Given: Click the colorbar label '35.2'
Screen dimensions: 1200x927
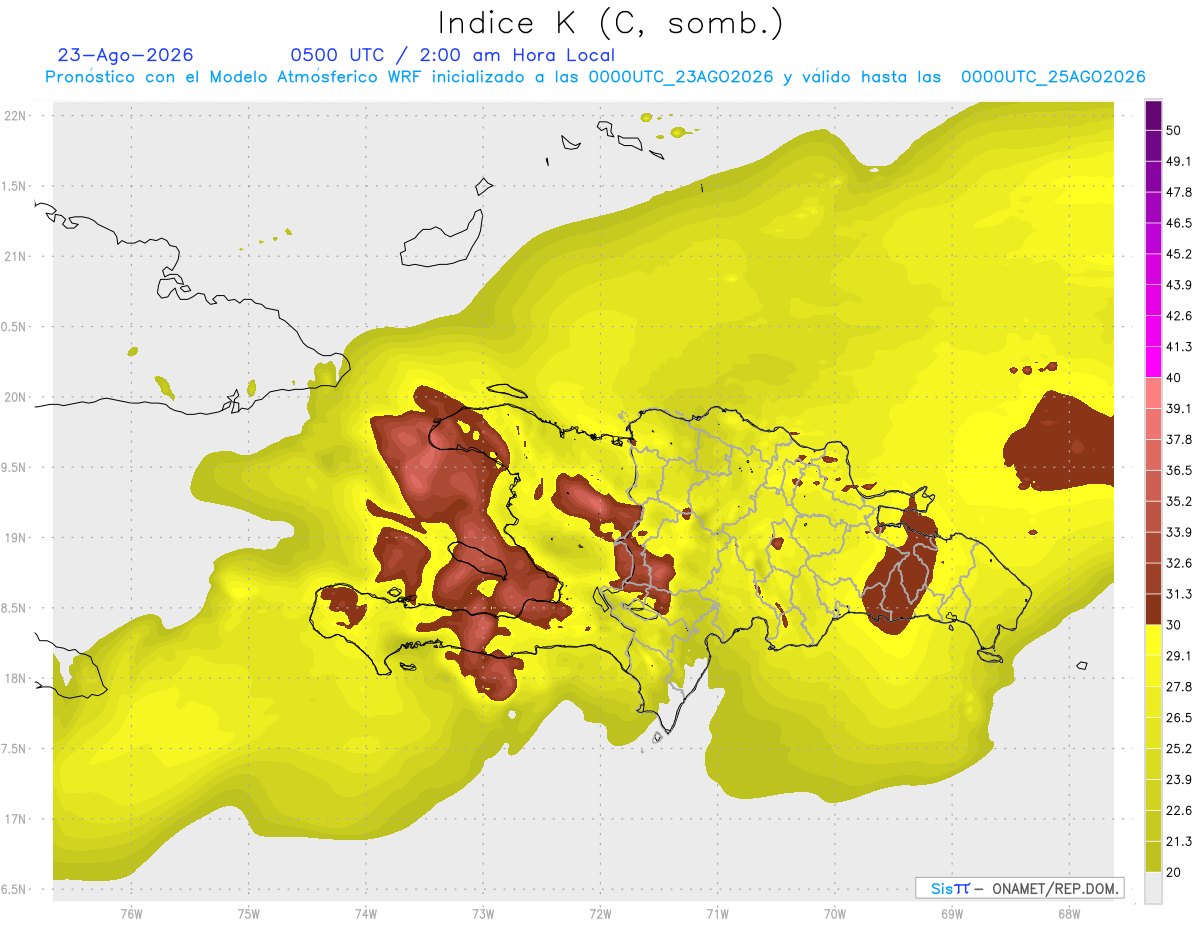Looking at the screenshot, I should 1179,501.
